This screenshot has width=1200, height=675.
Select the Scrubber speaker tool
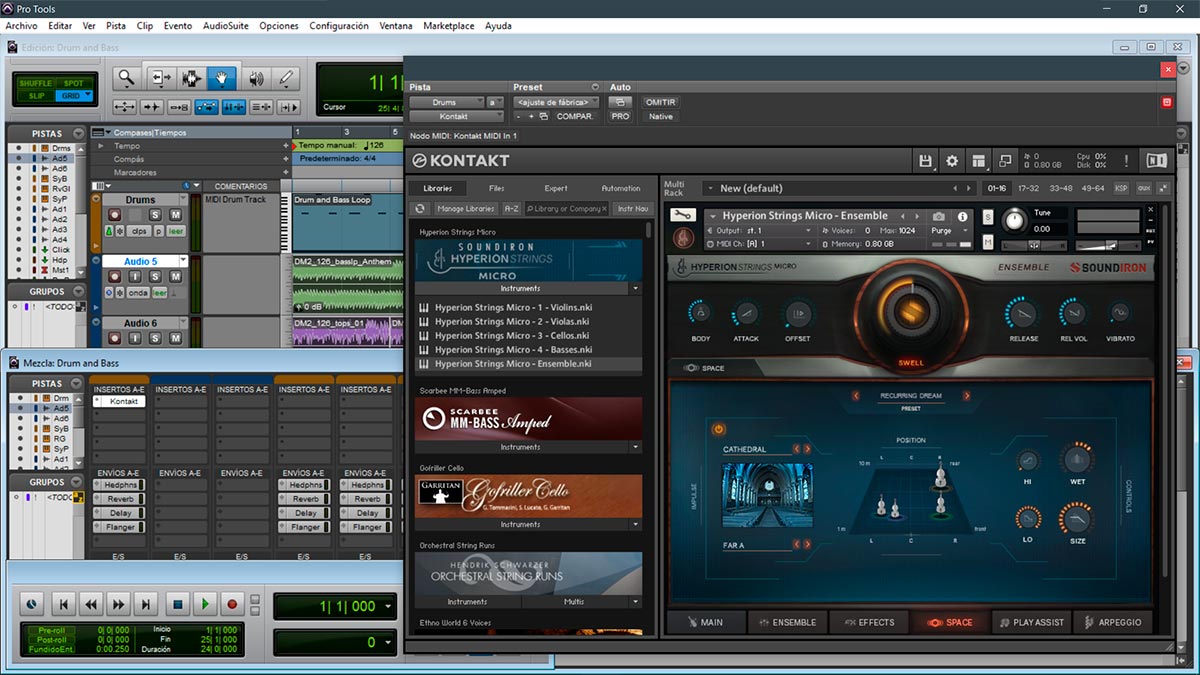255,78
